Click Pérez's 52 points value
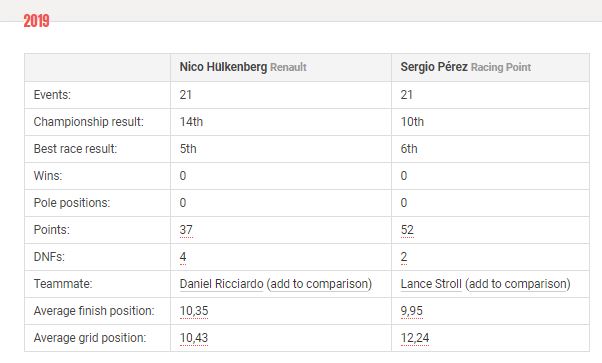The width and height of the screenshot is (602, 363). pos(407,230)
